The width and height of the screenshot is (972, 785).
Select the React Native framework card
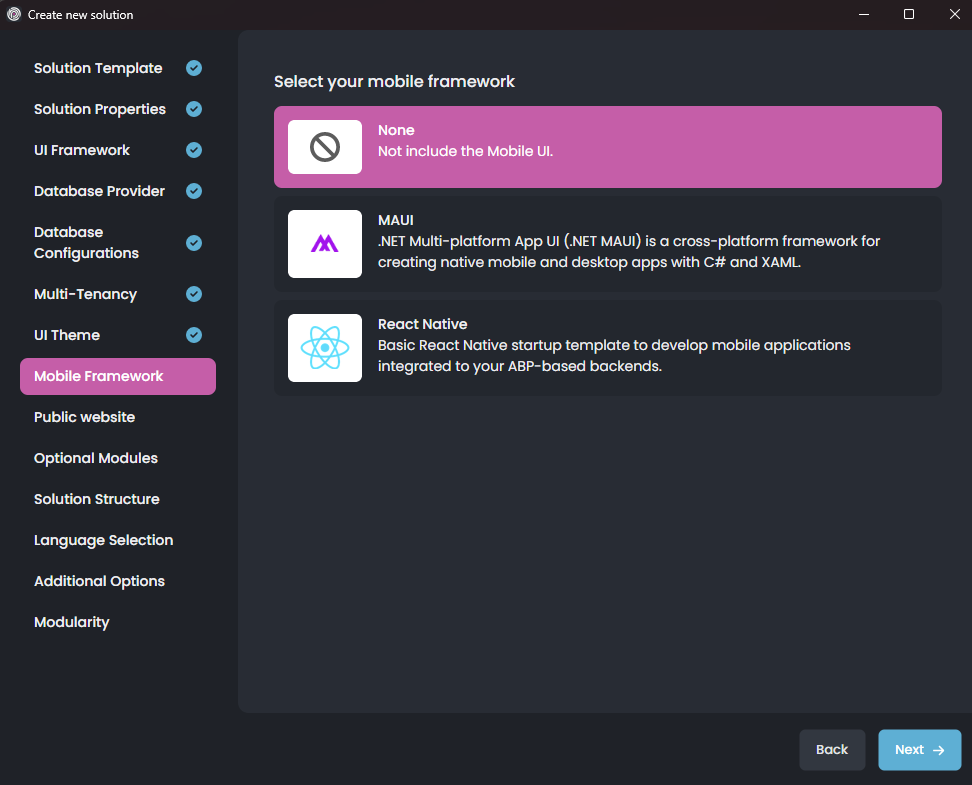[x=607, y=347]
